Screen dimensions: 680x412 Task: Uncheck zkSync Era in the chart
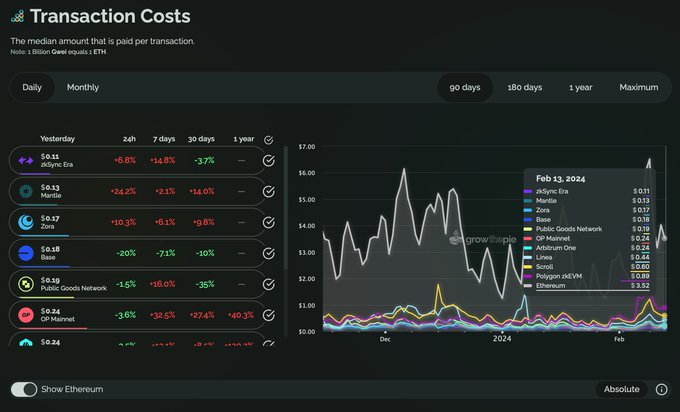point(268,160)
